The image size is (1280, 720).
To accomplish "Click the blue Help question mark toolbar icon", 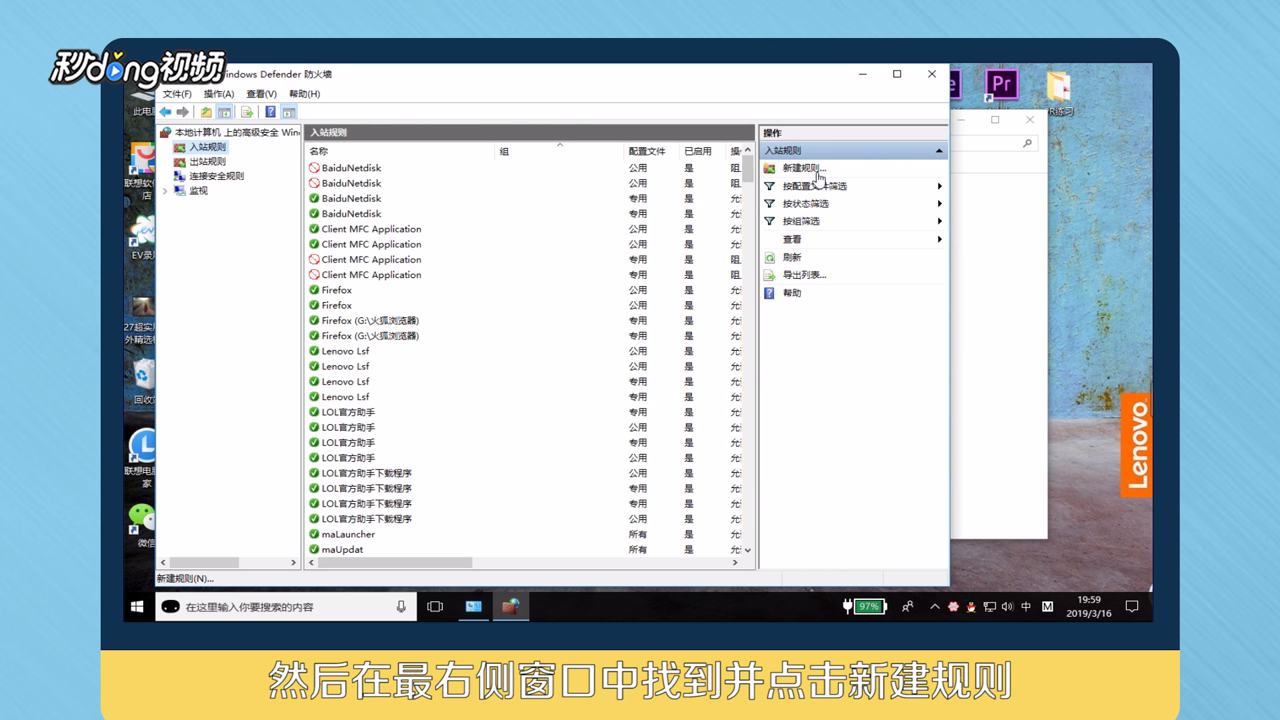I will (270, 112).
